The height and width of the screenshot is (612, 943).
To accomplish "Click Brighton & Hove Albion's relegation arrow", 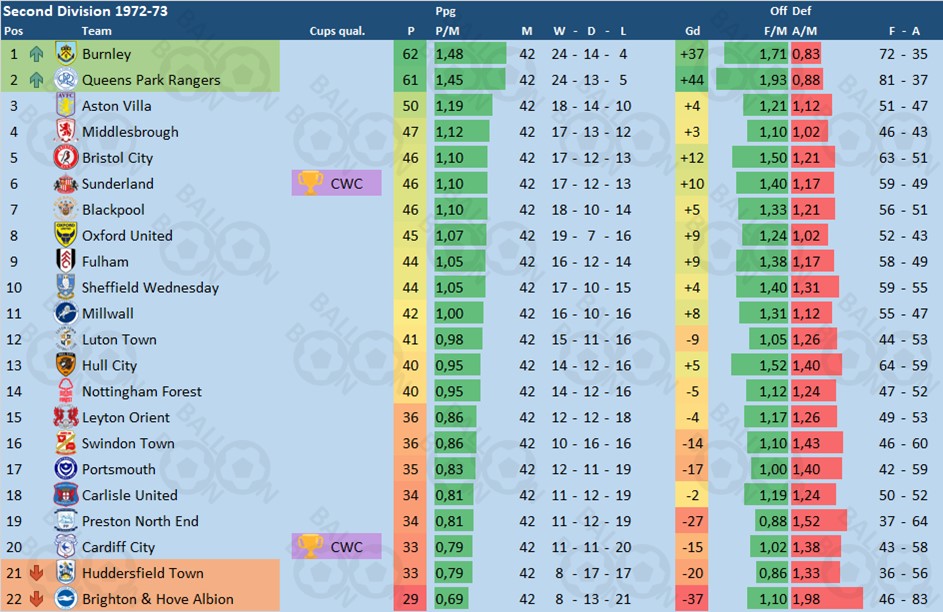I will (x=36, y=599).
